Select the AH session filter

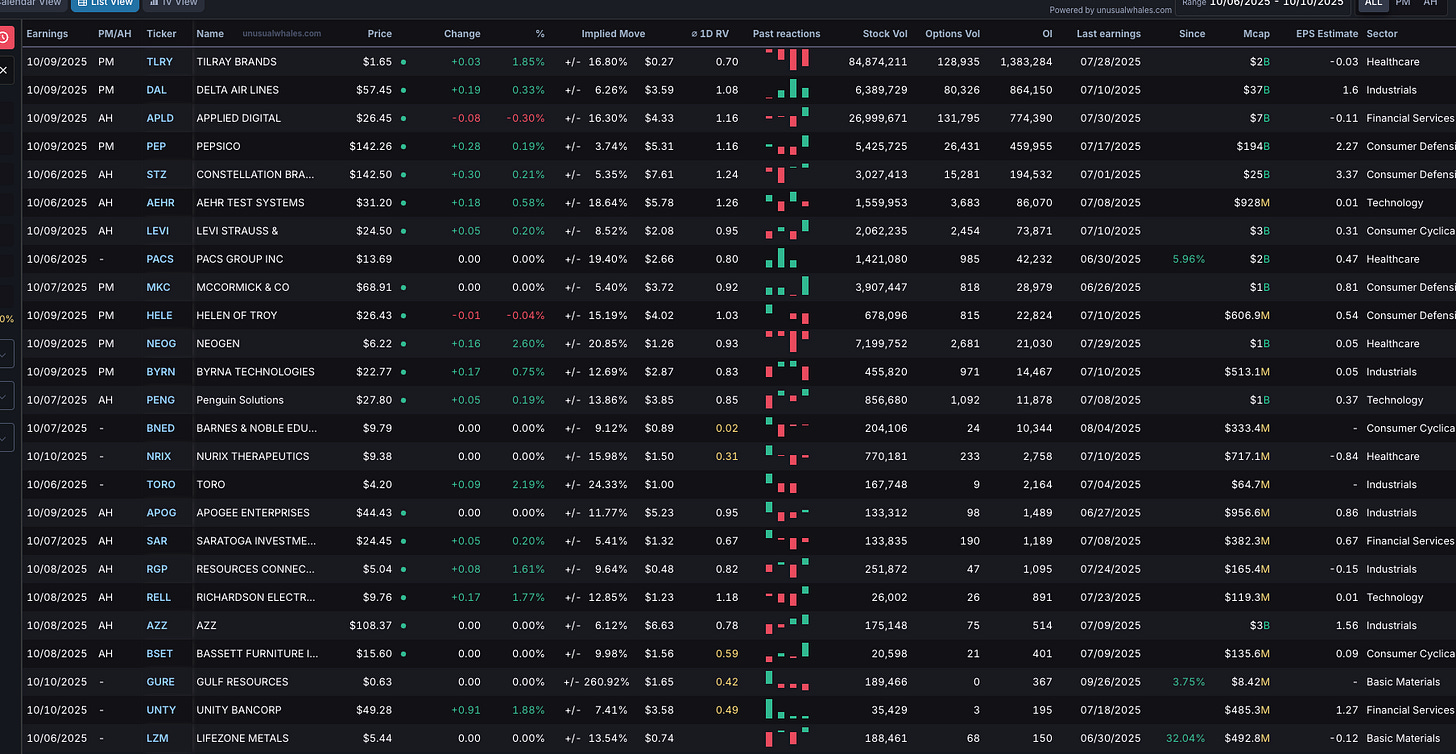1430,4
